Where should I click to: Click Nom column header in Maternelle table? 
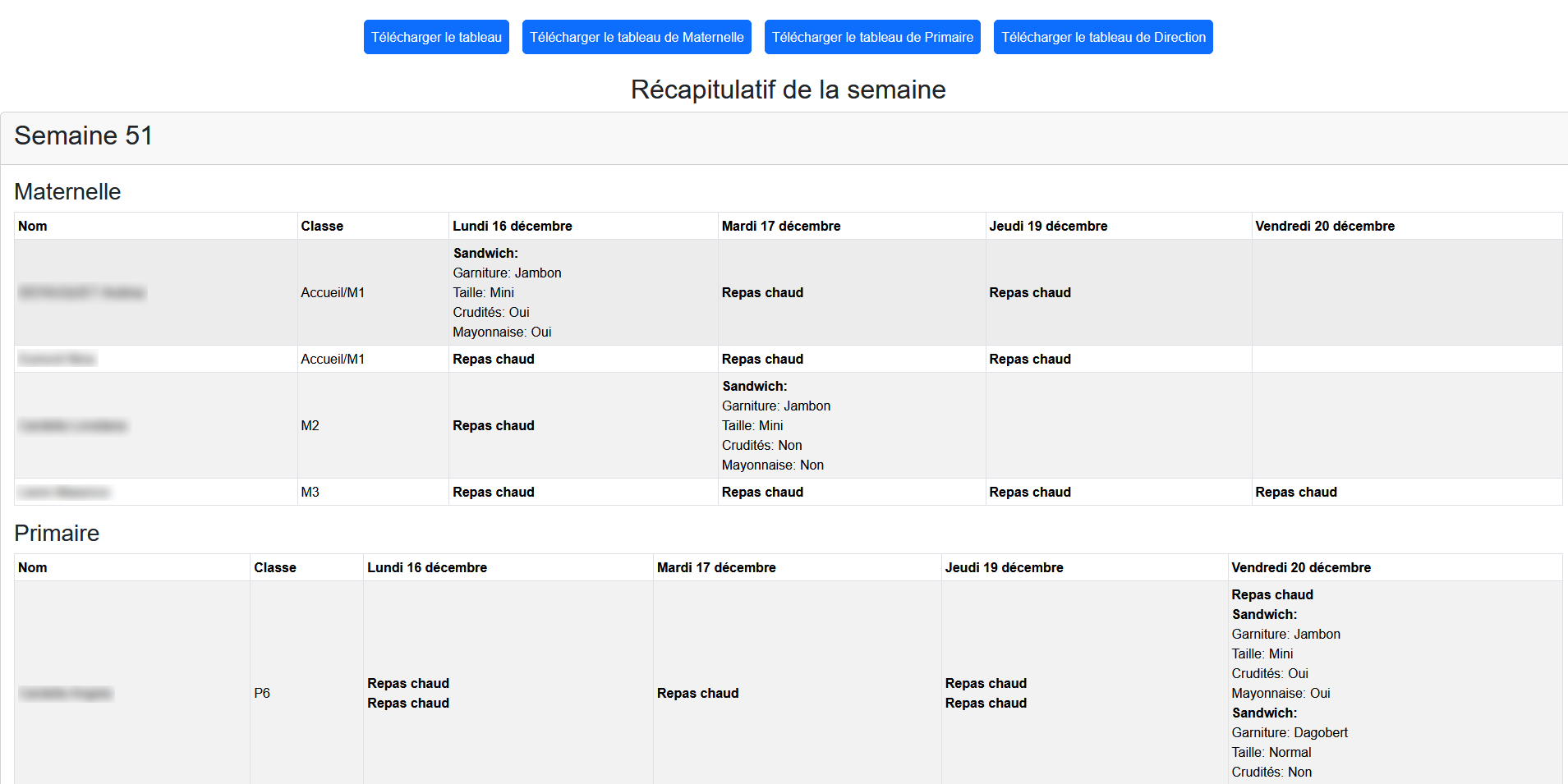click(x=33, y=227)
